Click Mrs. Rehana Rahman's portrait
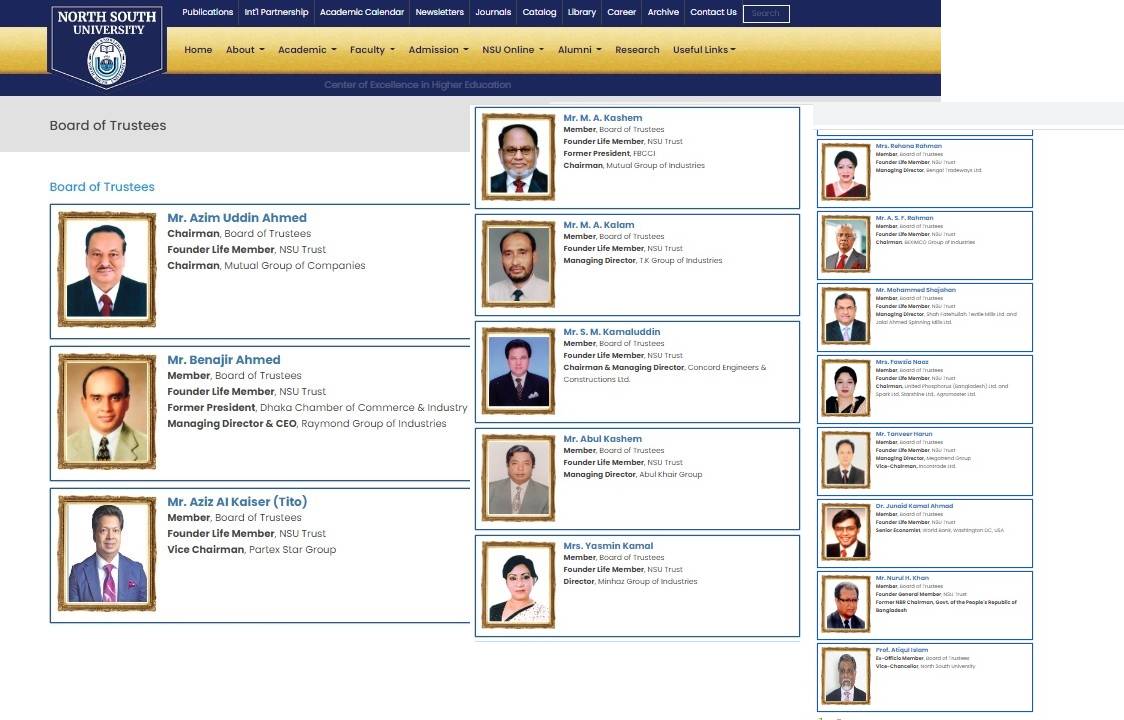This screenshot has height=720, width=1124. [x=846, y=172]
